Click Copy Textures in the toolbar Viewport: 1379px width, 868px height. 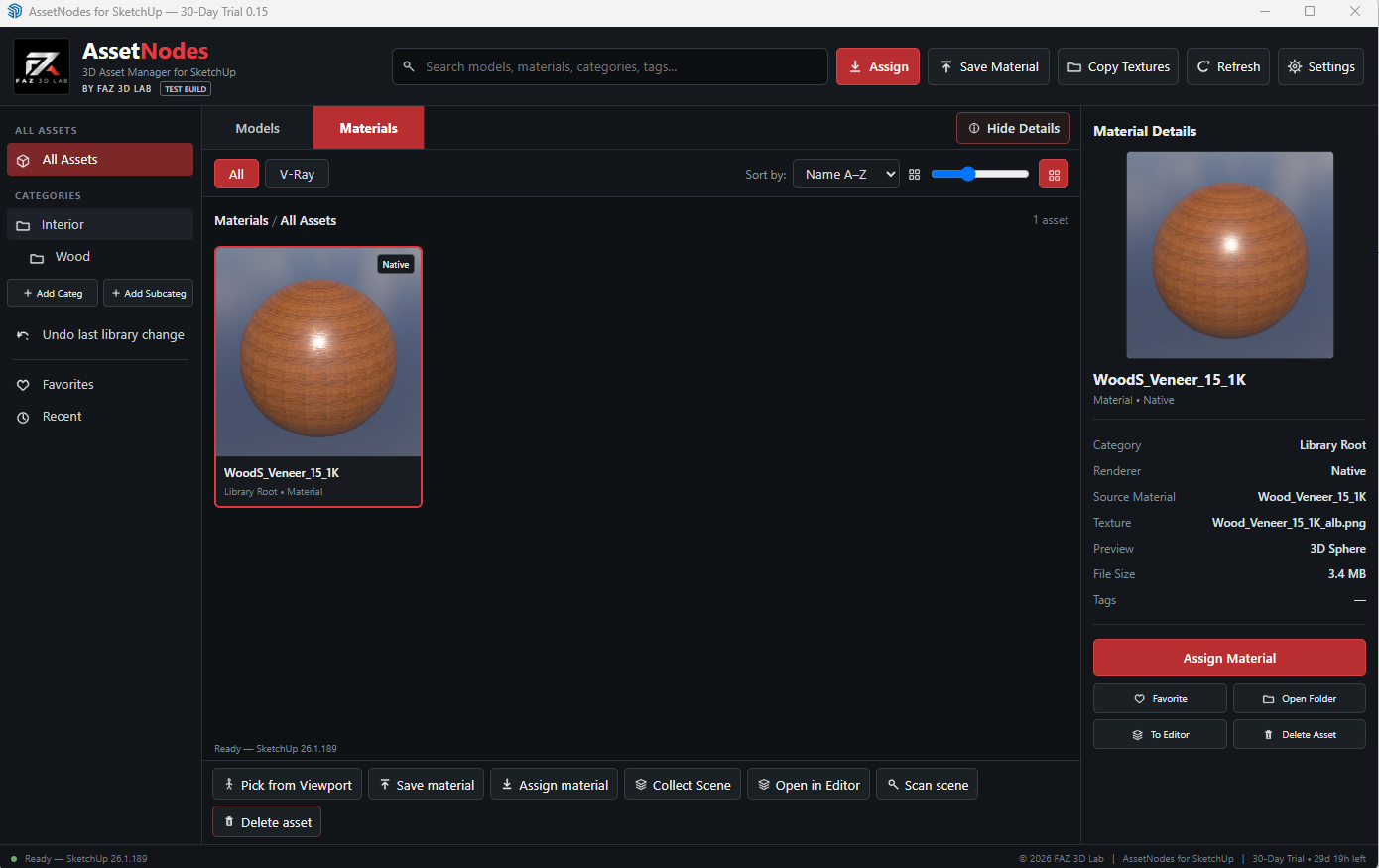pos(1118,66)
